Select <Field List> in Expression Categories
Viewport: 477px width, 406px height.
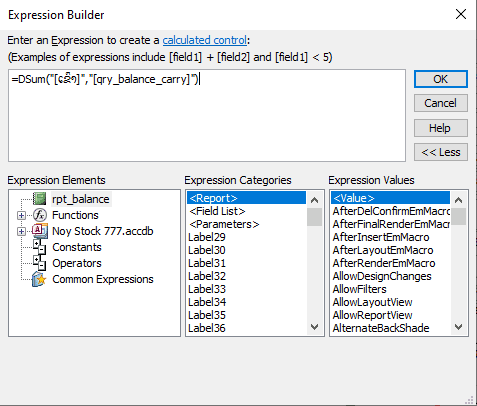(217, 211)
